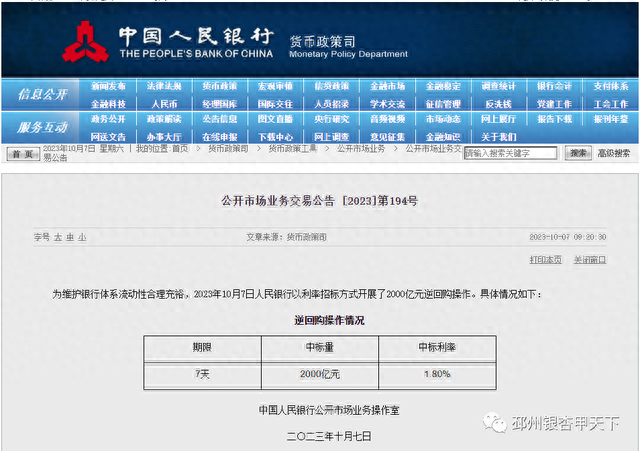Click the 关闭窗口 close window link

click(x=590, y=260)
